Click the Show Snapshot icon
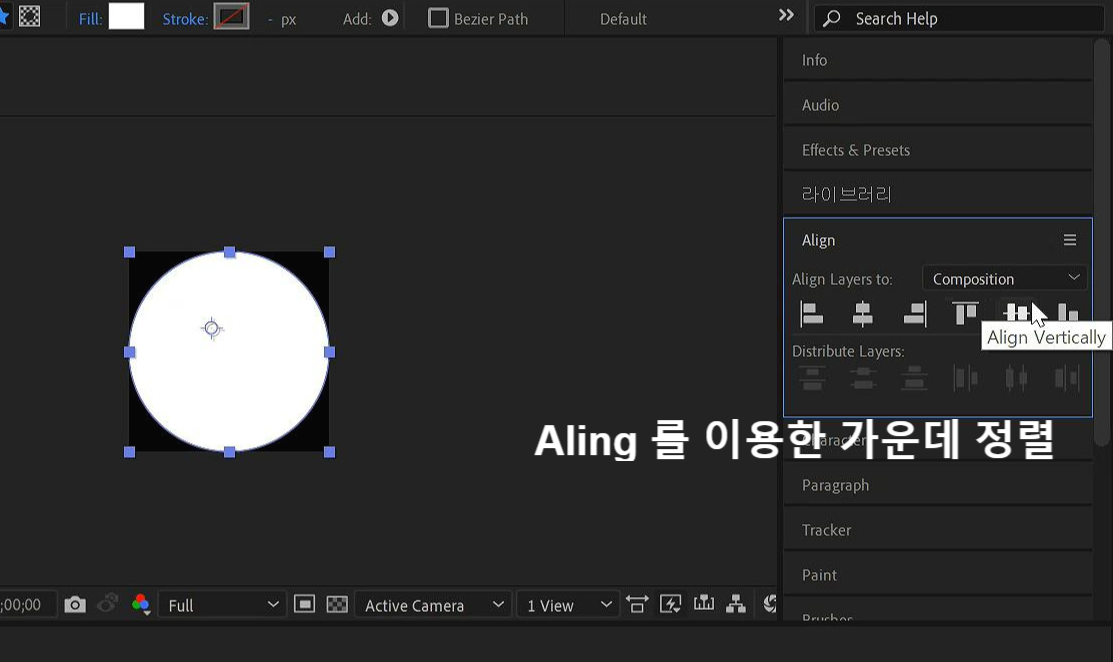This screenshot has height=662, width=1113. click(107, 604)
